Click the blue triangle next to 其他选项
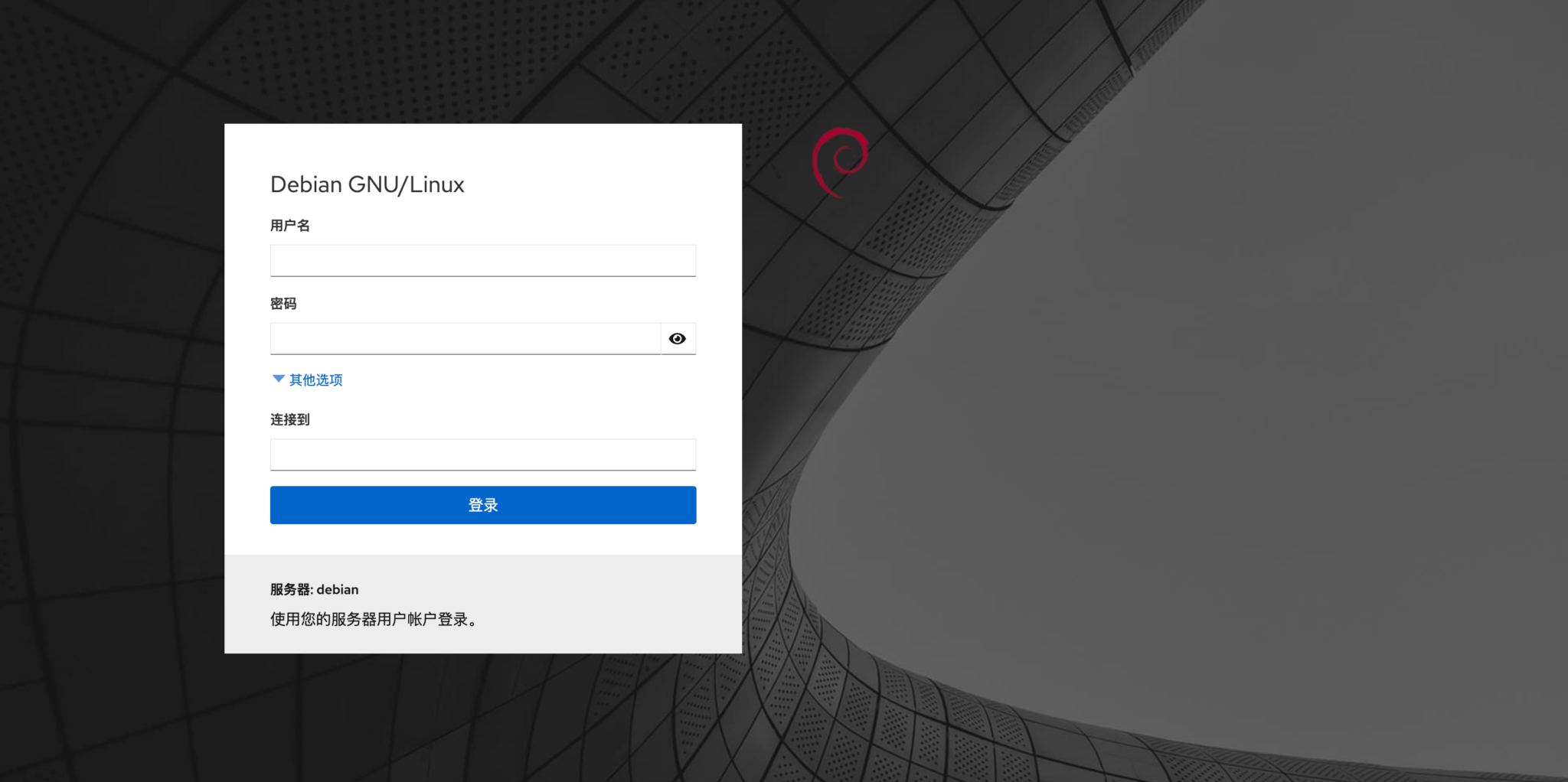The width and height of the screenshot is (1568, 782). point(278,379)
